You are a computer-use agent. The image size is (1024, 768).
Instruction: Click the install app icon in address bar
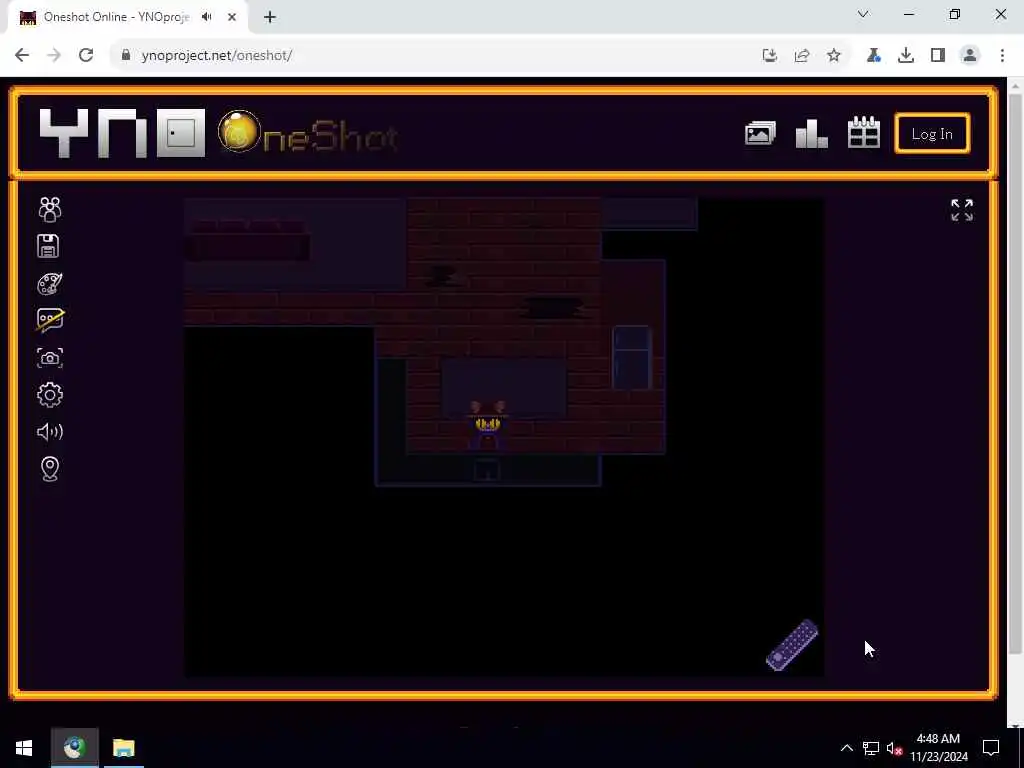click(770, 56)
